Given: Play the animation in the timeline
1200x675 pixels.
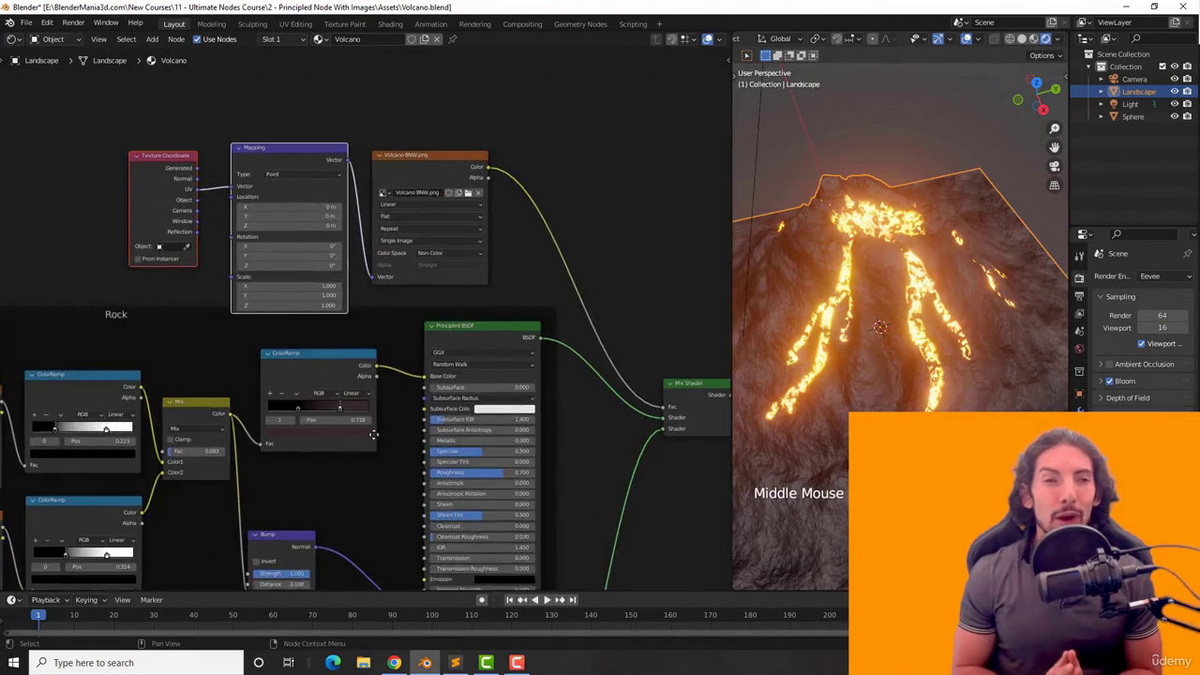Looking at the screenshot, I should click(547, 600).
